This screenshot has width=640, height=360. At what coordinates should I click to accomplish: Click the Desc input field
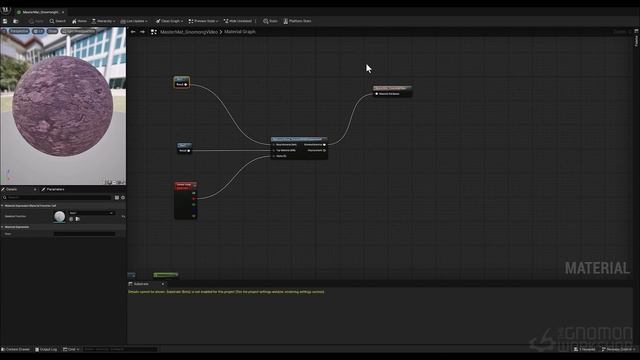pyautogui.click(x=84, y=234)
